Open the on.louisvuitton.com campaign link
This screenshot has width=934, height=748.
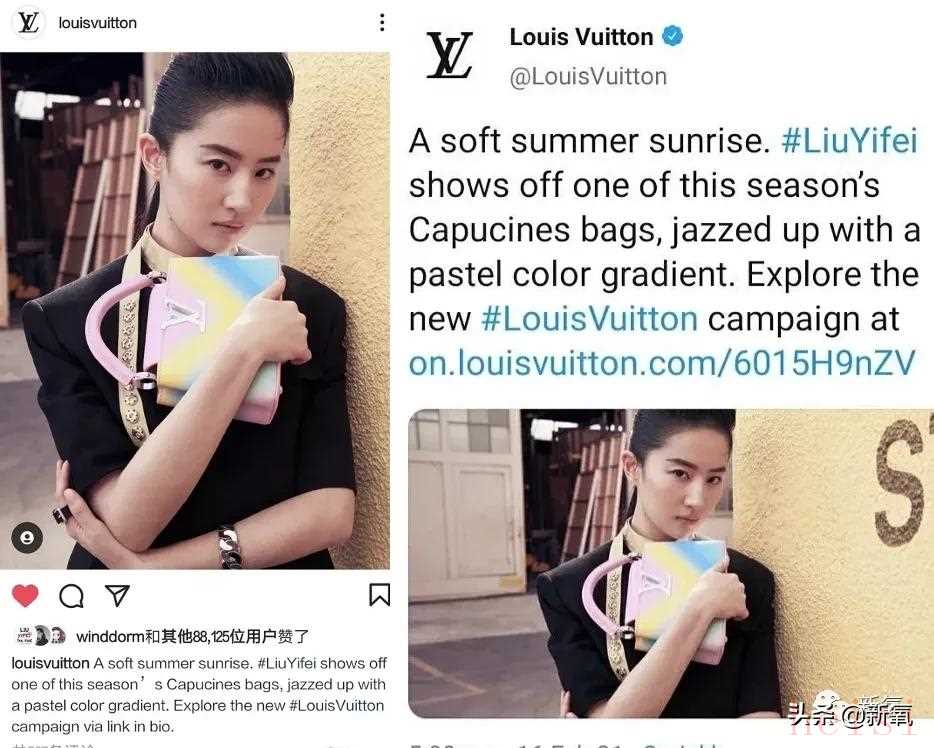coord(662,363)
